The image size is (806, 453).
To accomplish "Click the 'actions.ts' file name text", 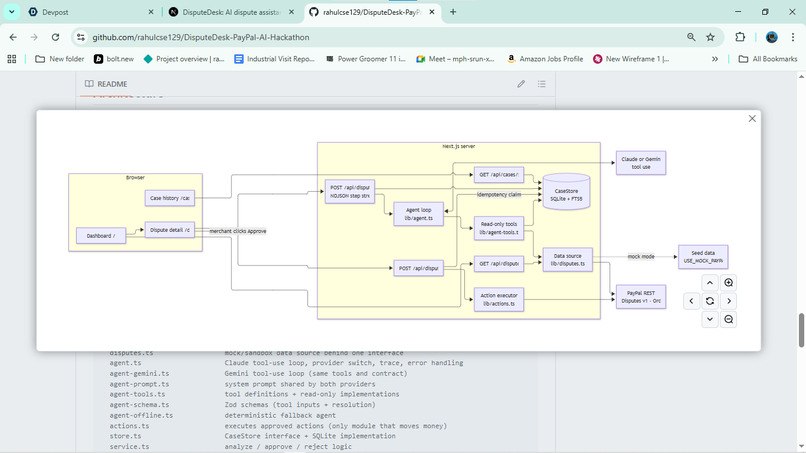I will [129, 426].
